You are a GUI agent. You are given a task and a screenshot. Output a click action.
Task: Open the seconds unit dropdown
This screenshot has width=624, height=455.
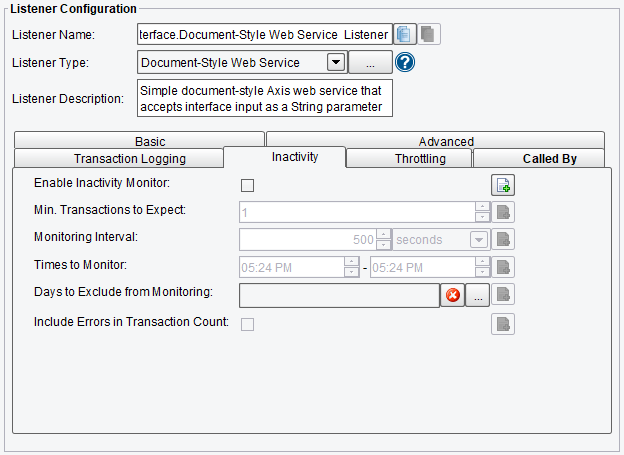[x=479, y=240]
